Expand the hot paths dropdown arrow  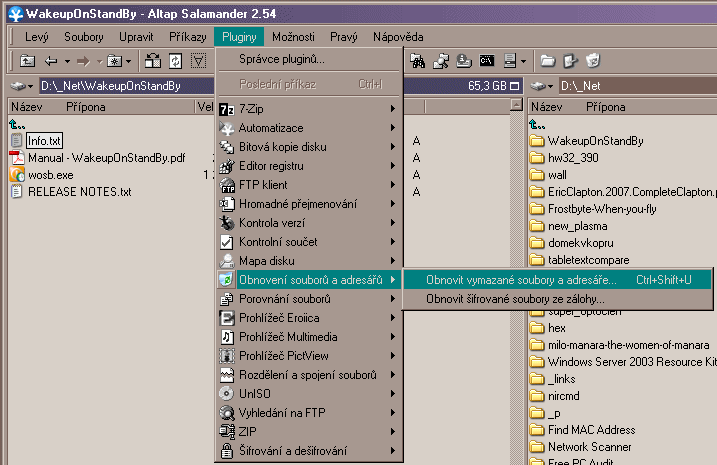pos(128,61)
